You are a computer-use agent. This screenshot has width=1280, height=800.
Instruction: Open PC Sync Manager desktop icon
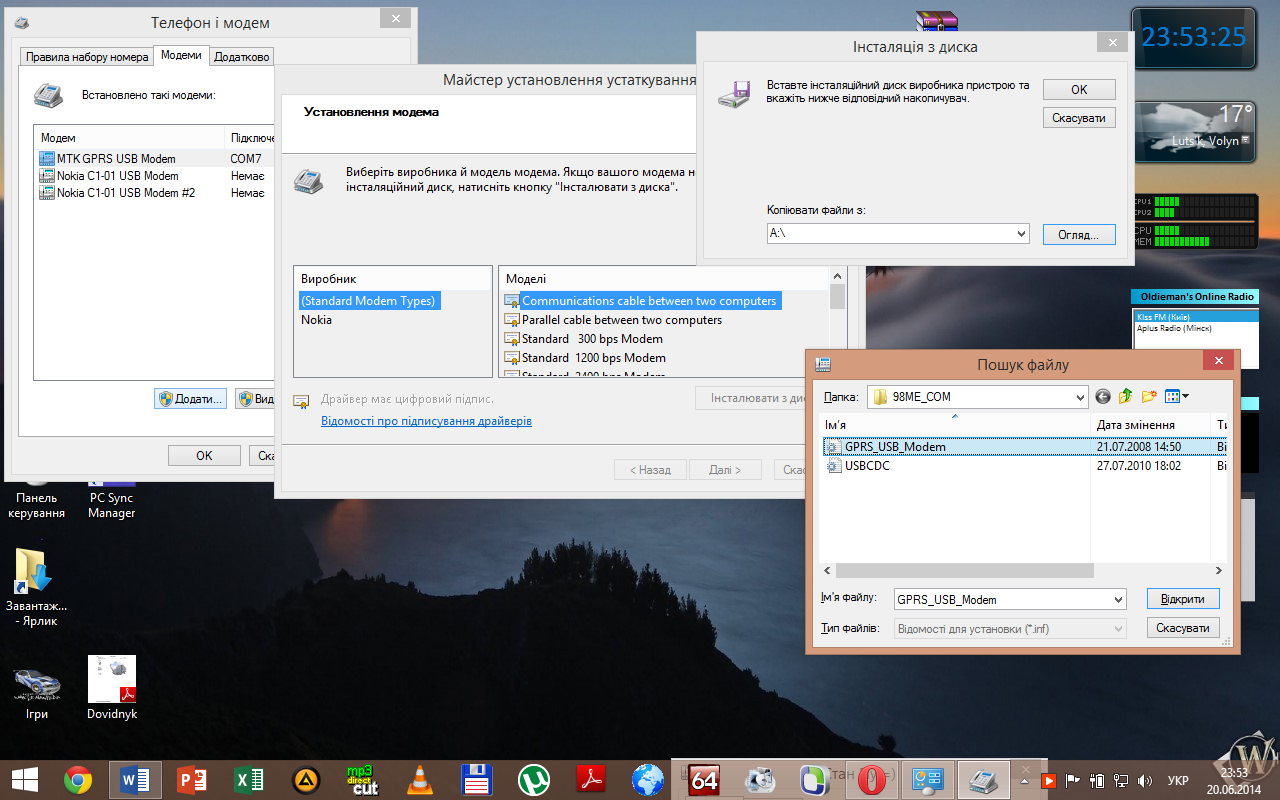[112, 498]
